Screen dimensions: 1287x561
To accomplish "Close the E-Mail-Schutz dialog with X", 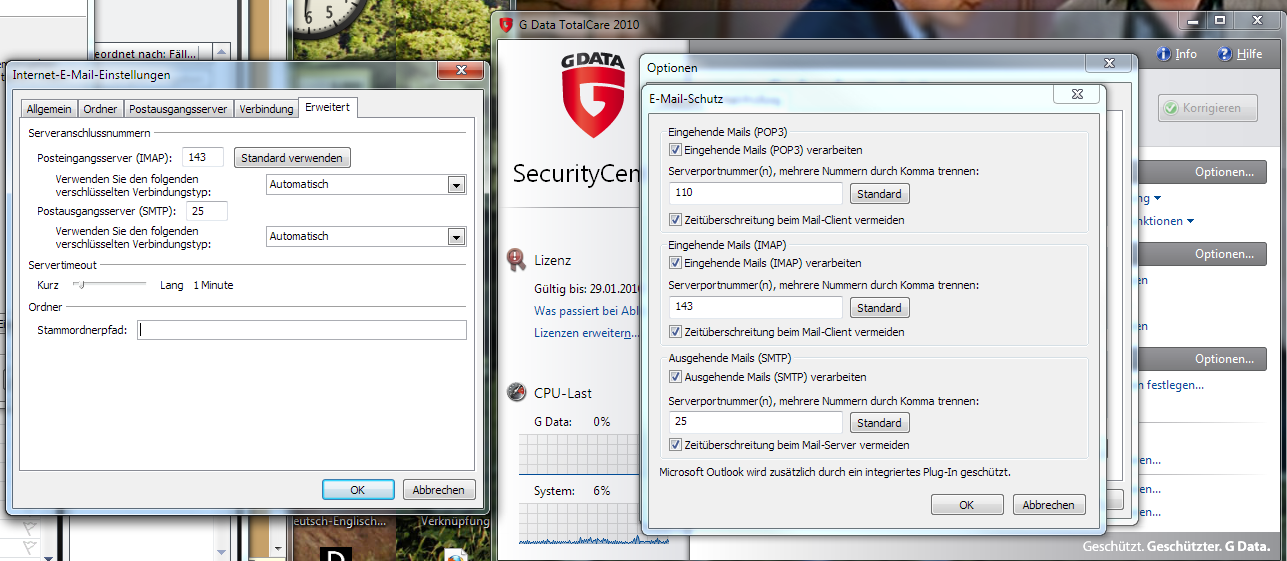I will [x=1077, y=95].
